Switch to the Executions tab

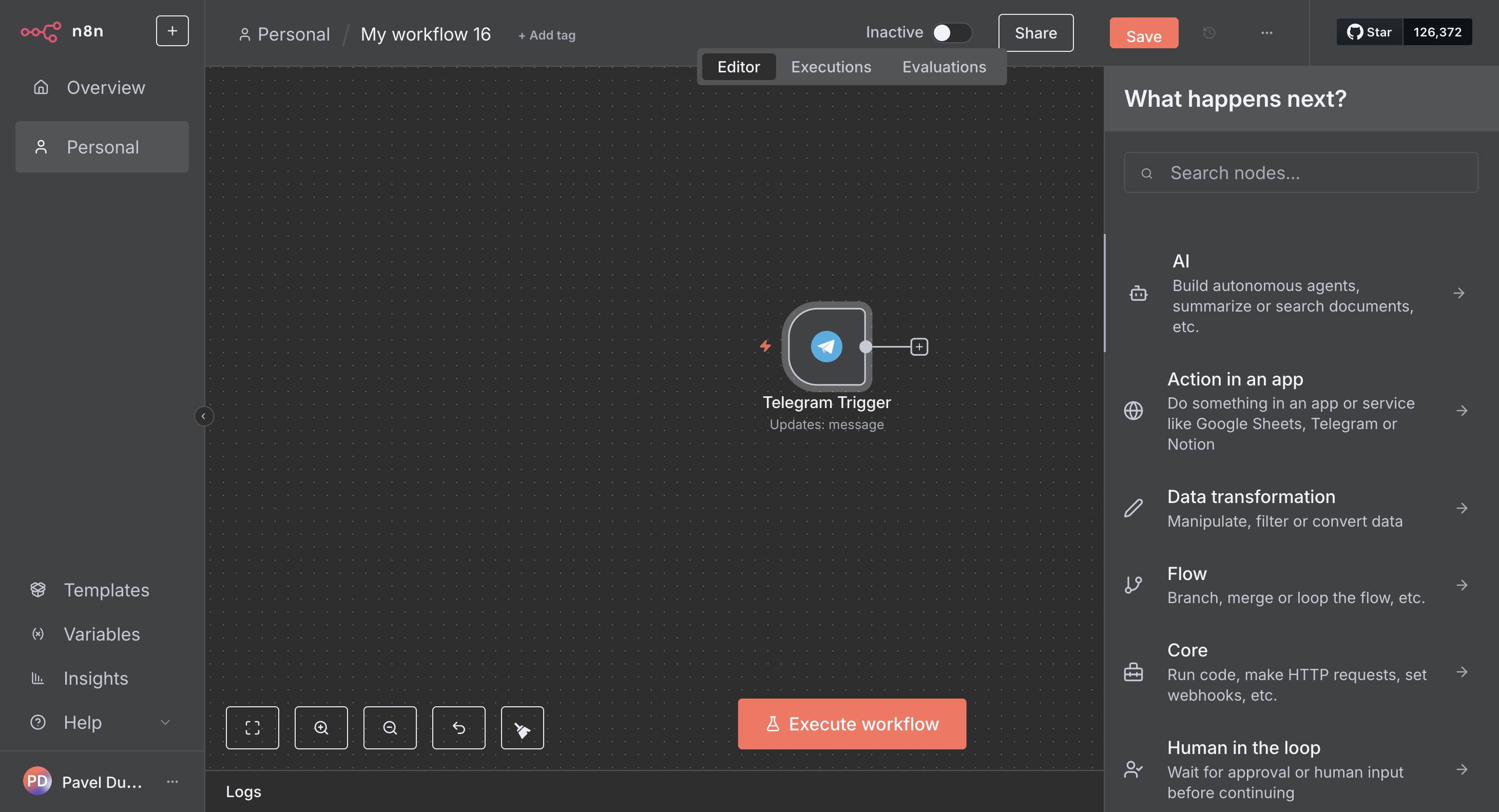coord(831,67)
